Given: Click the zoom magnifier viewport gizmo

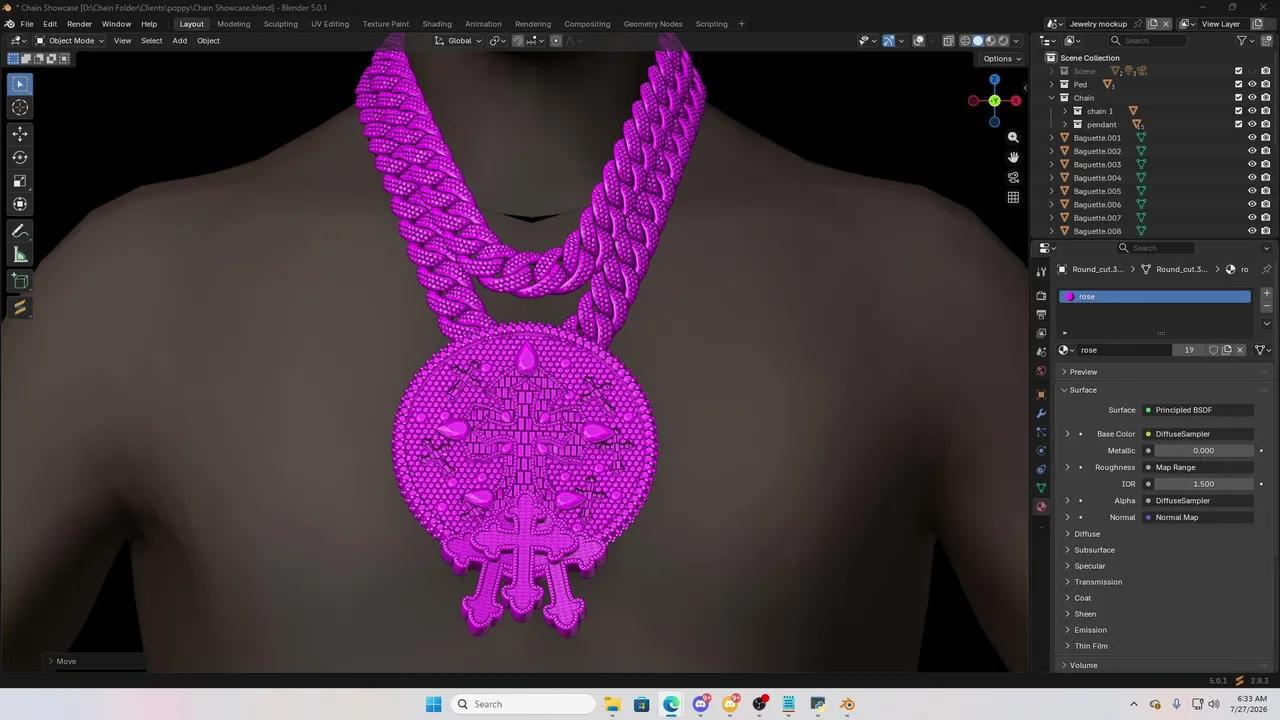Looking at the screenshot, I should [x=1013, y=137].
